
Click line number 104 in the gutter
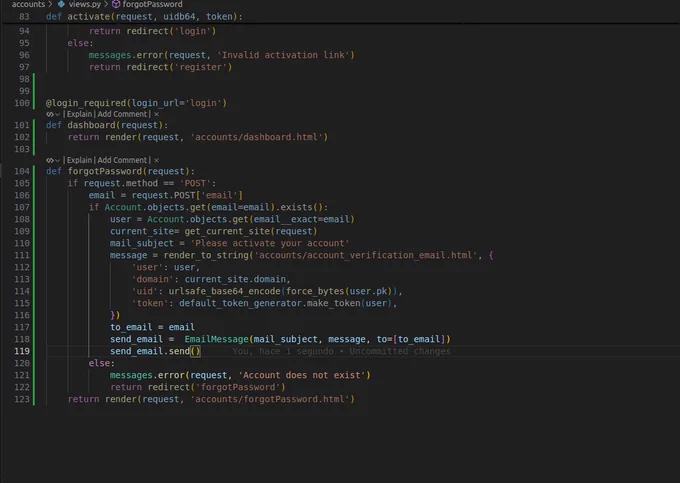click(22, 171)
